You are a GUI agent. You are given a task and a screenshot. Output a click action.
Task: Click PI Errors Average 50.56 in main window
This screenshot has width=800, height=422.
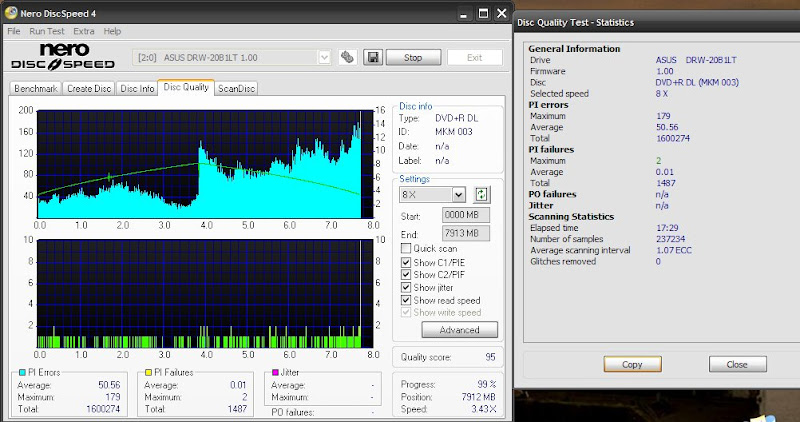(109, 385)
